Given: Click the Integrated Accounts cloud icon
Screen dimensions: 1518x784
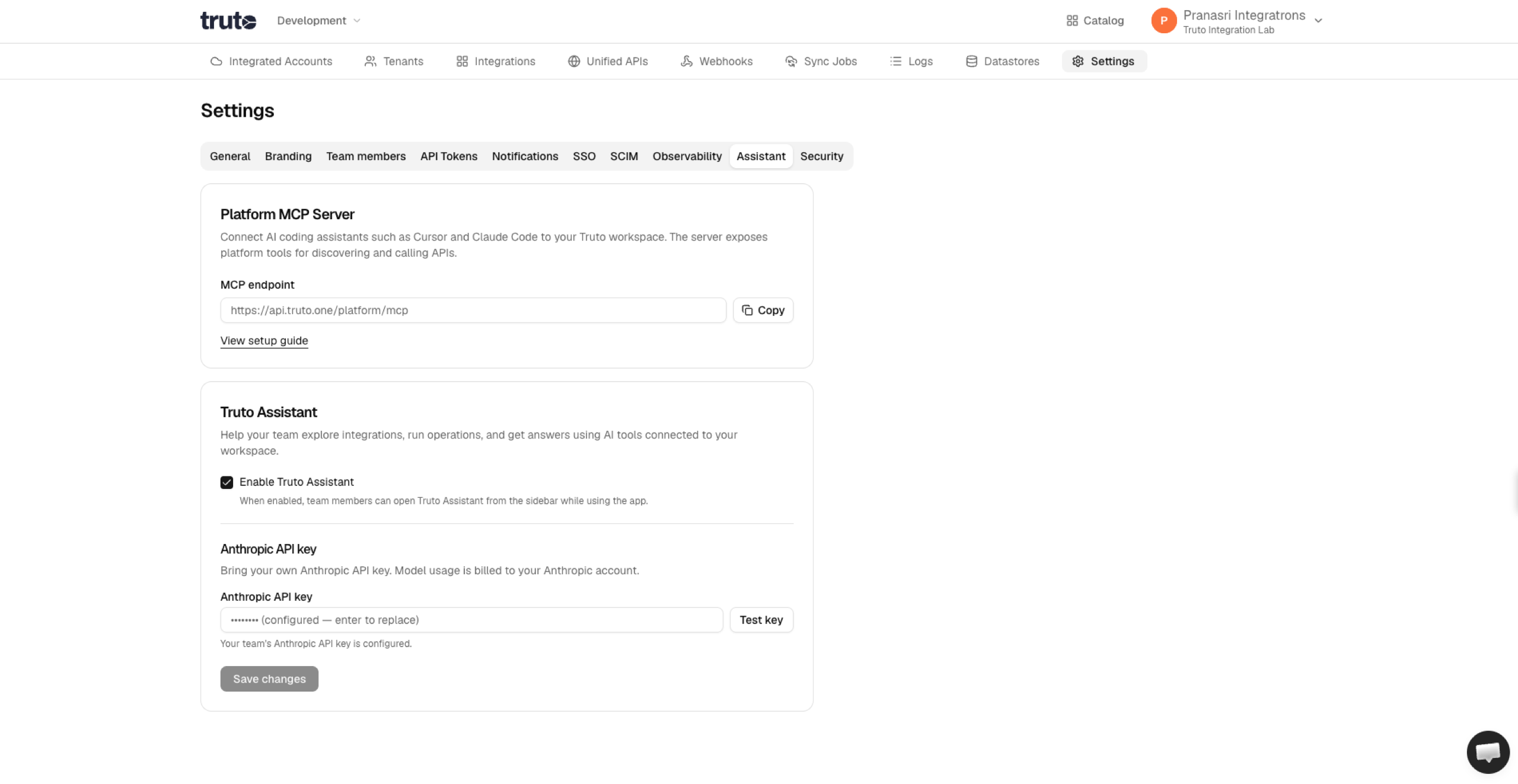Looking at the screenshot, I should click(216, 62).
